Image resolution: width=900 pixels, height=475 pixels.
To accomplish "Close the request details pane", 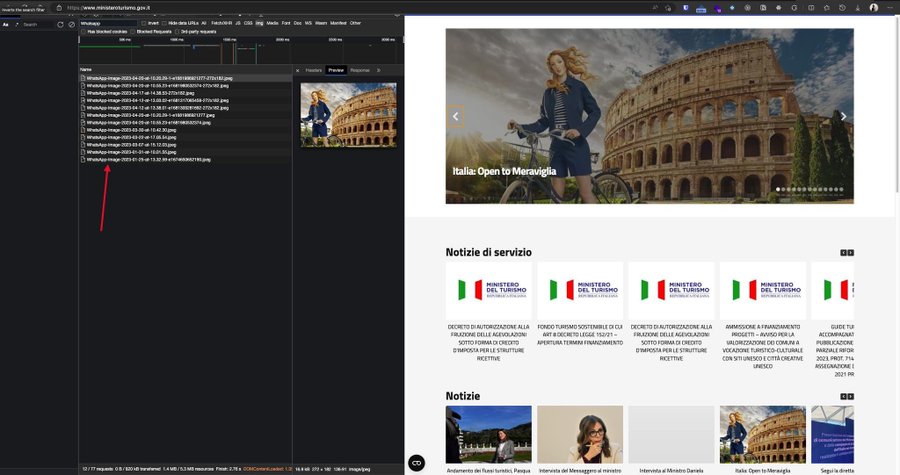I will coord(298,70).
